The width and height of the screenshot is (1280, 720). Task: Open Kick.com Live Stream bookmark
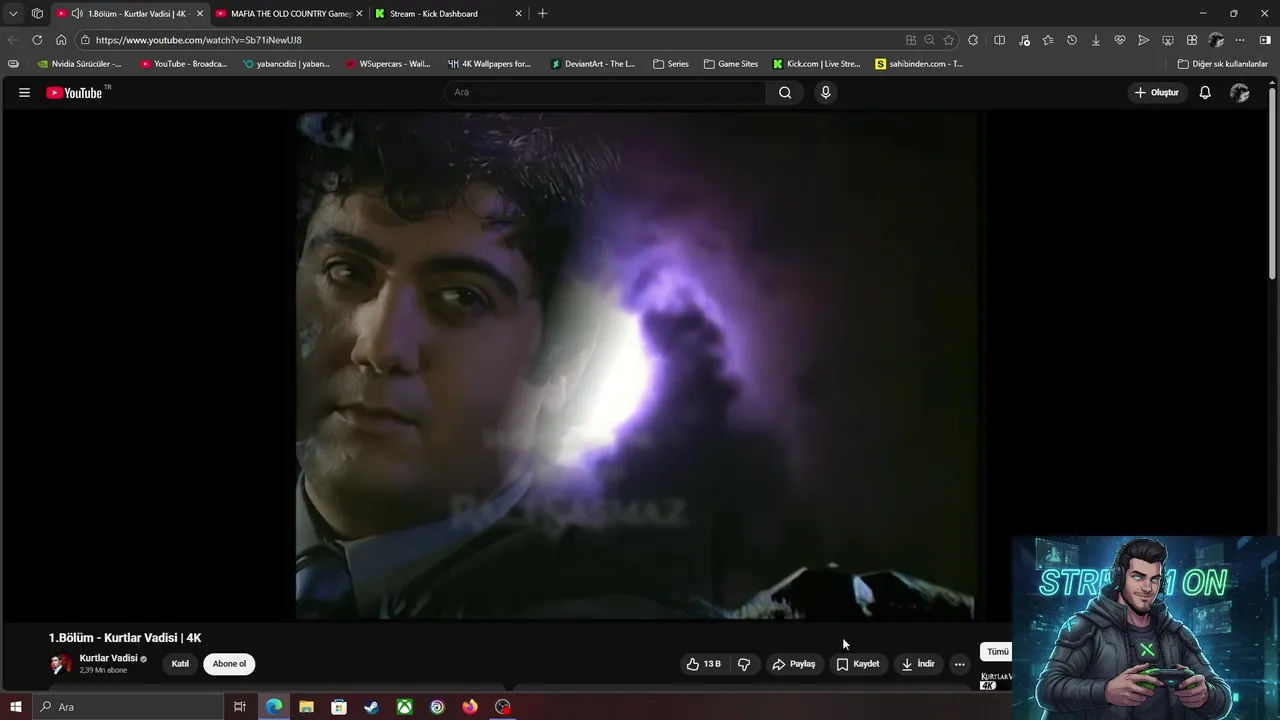816,64
